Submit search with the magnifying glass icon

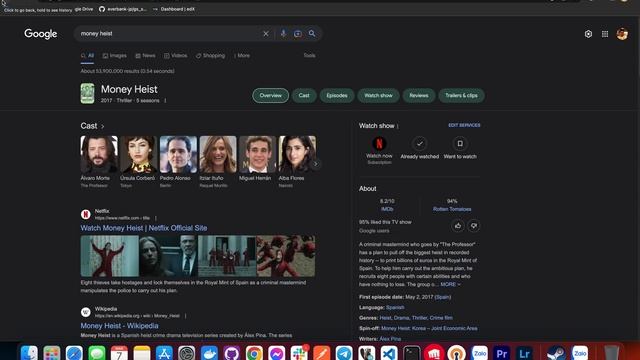(312, 33)
